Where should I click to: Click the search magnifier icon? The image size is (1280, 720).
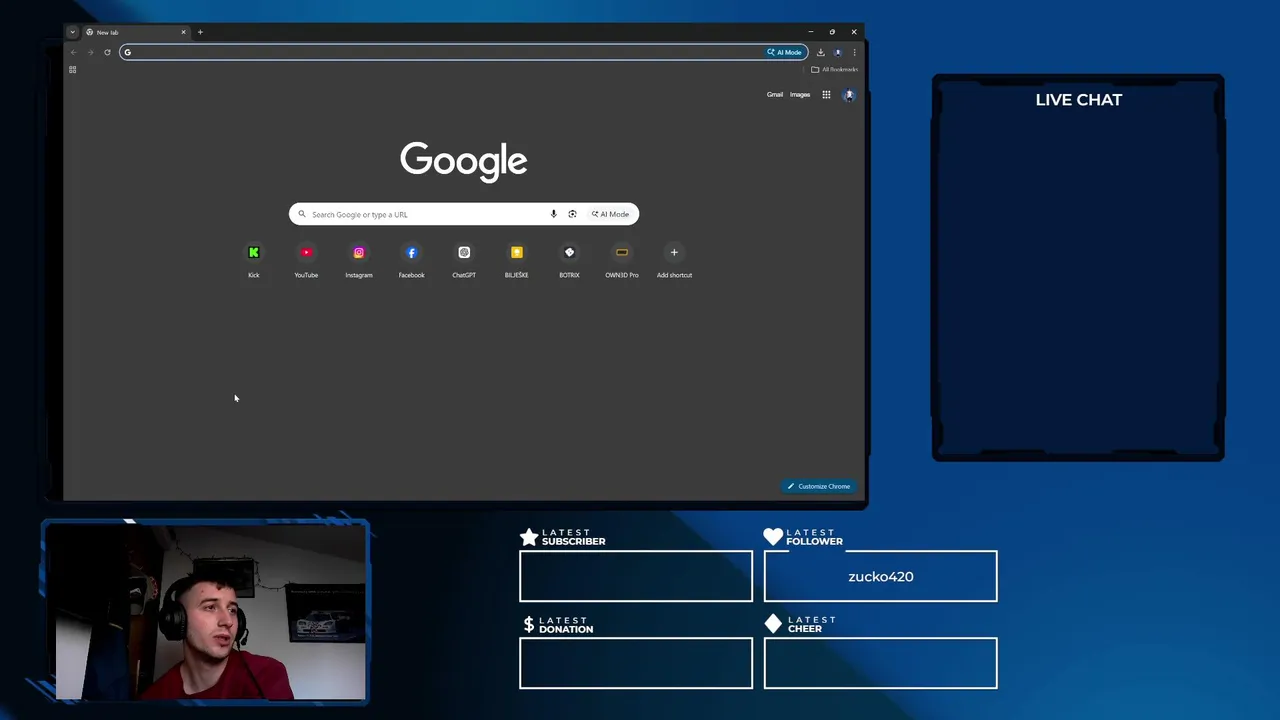302,214
